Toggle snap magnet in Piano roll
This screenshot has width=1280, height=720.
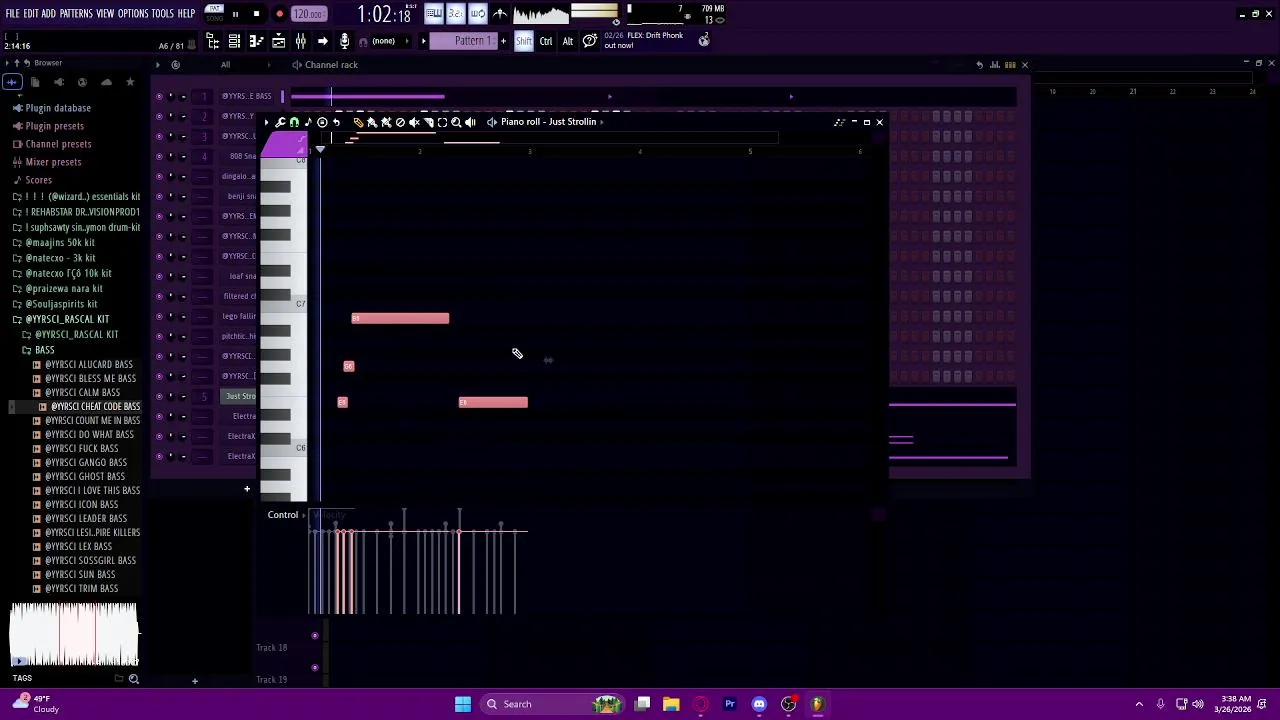(x=294, y=122)
